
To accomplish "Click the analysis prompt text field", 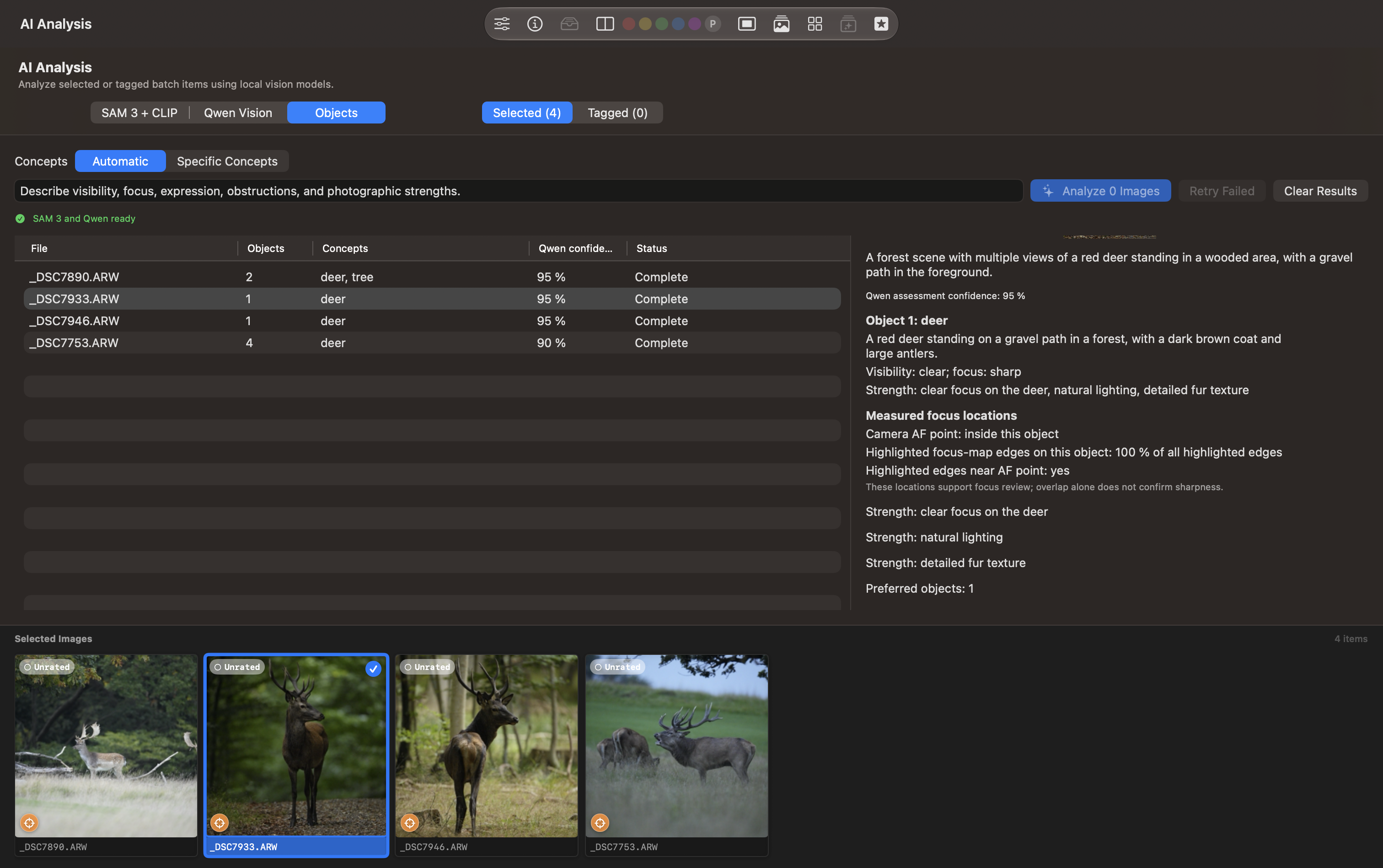I will pyautogui.click(x=519, y=191).
